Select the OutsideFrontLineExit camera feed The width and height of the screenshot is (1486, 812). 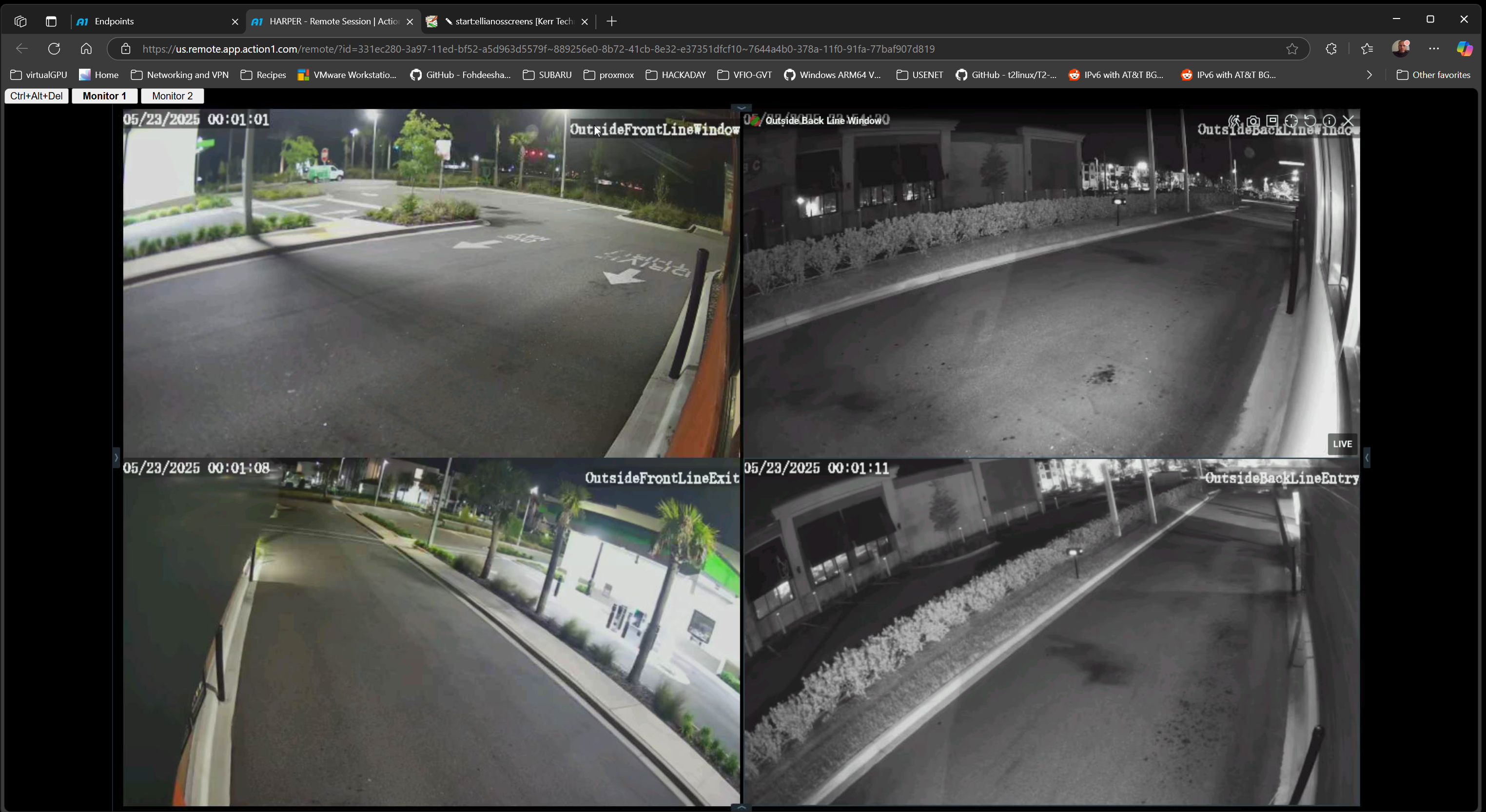click(x=431, y=632)
